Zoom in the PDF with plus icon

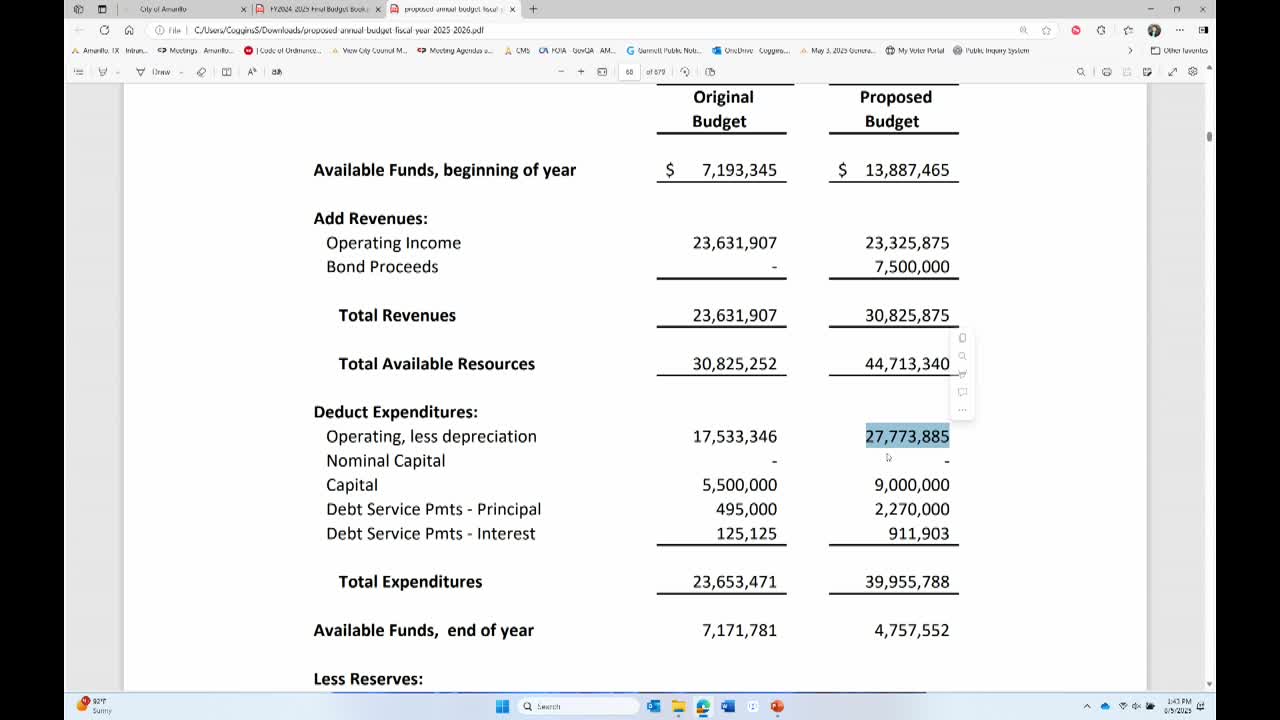(x=581, y=72)
